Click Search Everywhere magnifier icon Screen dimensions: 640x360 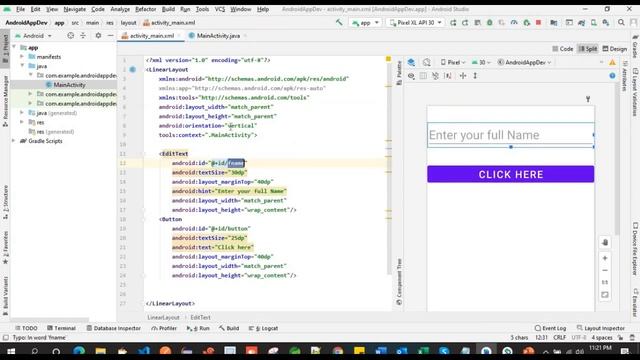pos(621,23)
